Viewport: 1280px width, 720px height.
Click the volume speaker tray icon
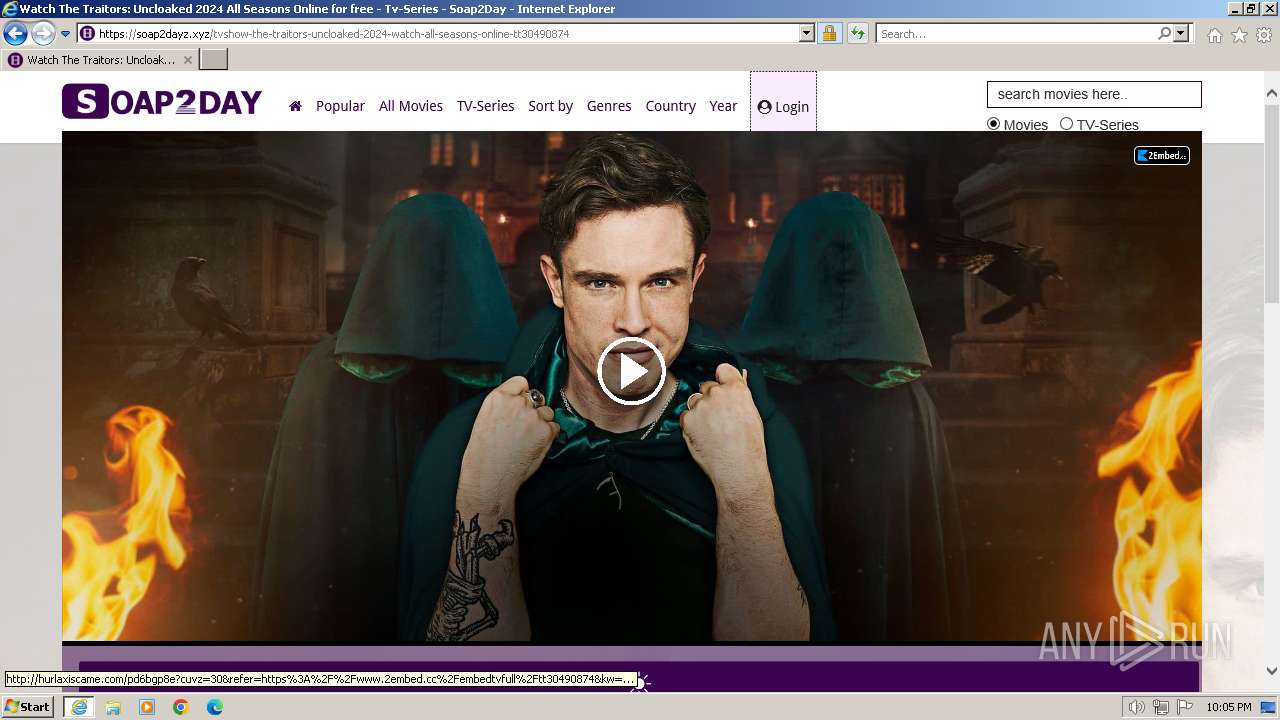pyautogui.click(x=1137, y=707)
